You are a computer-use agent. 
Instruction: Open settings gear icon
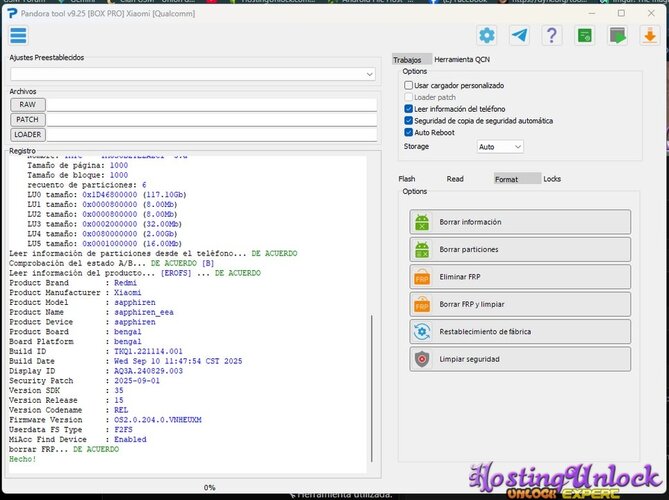coord(487,35)
